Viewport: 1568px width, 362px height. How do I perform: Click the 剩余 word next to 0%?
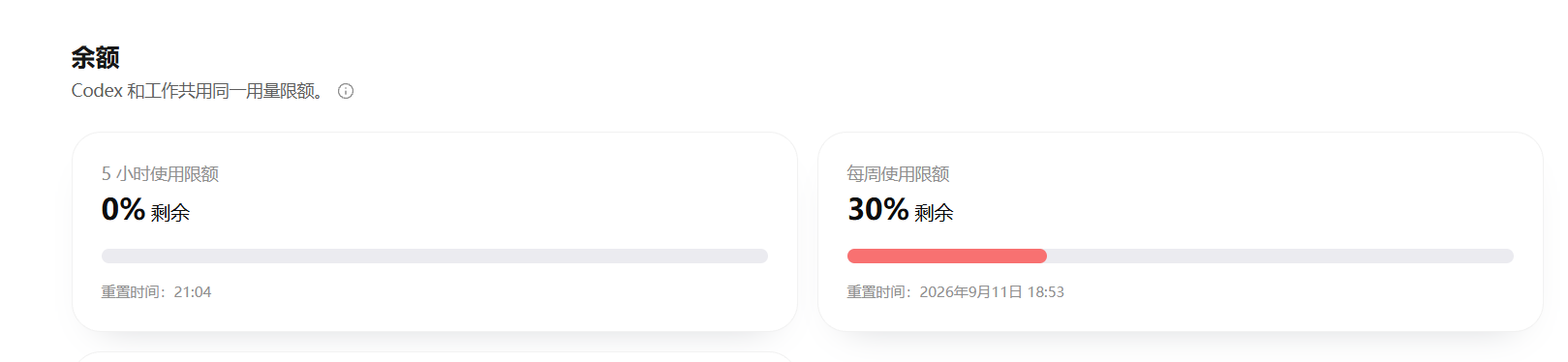click(170, 213)
